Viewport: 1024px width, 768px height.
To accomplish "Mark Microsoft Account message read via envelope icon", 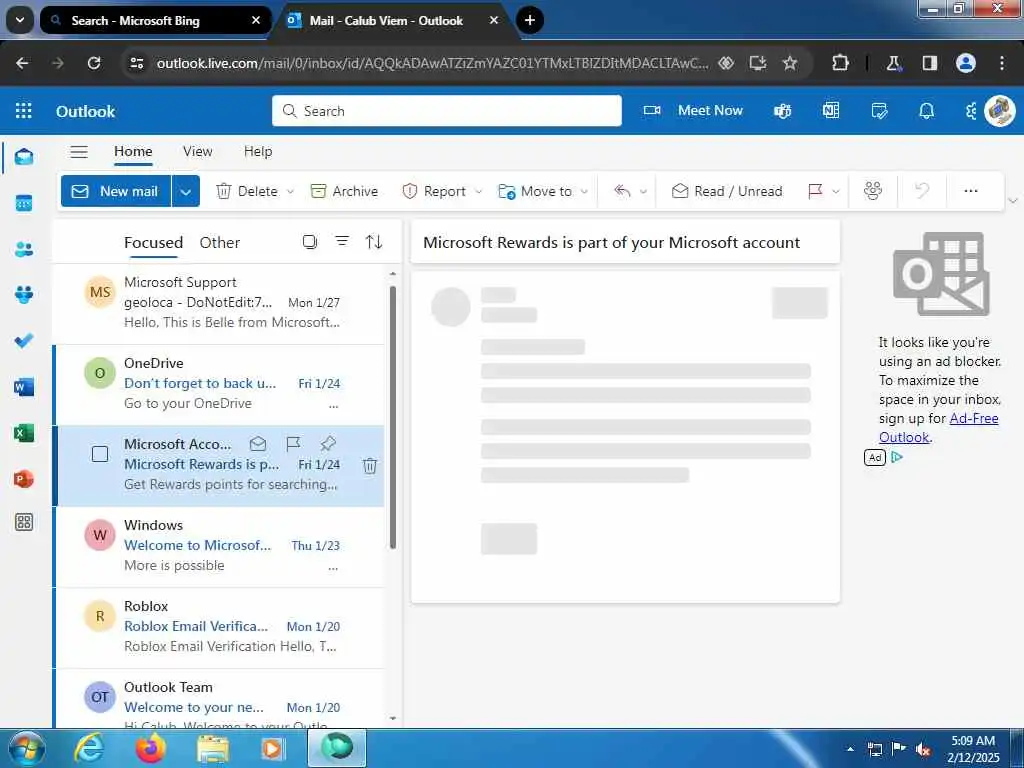I will [x=258, y=444].
